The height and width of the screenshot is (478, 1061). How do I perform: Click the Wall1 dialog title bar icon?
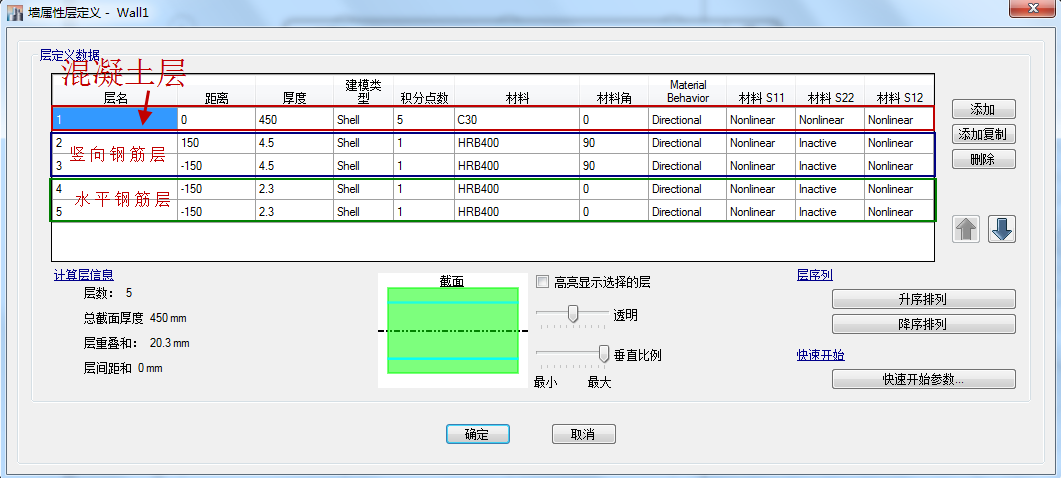(x=15, y=10)
